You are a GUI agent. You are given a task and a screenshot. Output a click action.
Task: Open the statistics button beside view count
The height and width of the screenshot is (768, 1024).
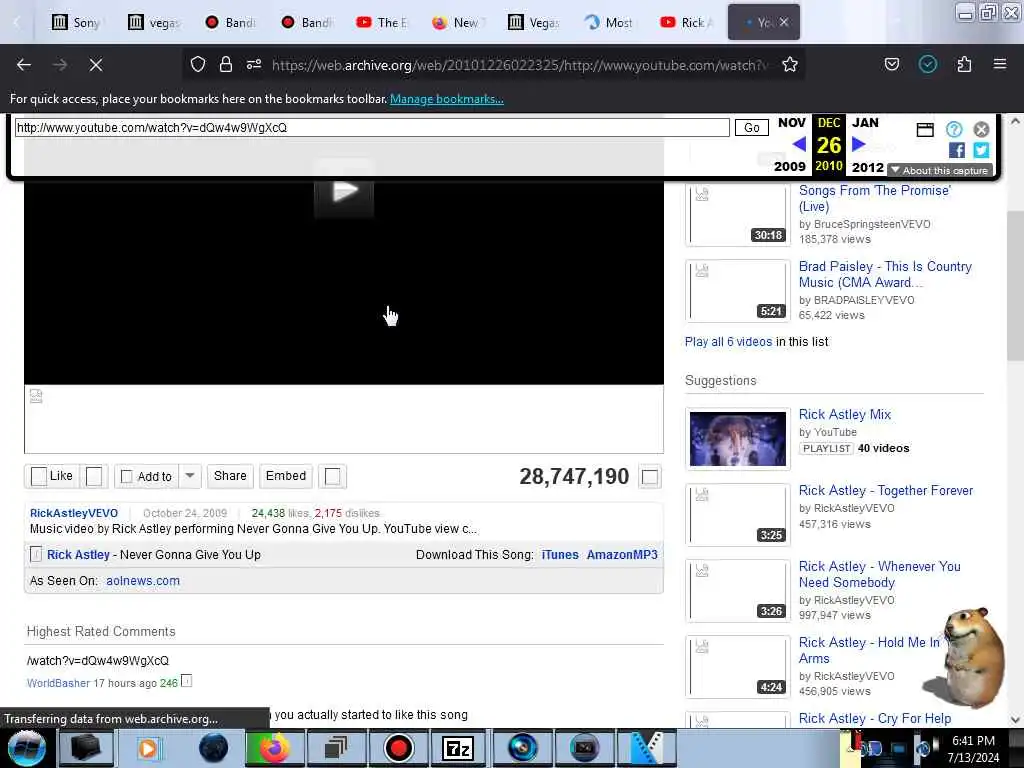coord(650,477)
